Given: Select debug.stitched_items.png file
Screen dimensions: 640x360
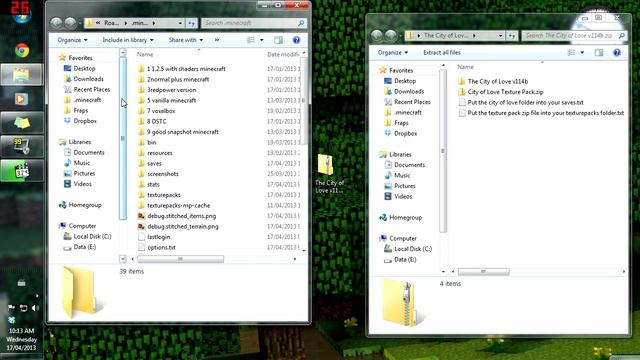Looking at the screenshot, I should click(181, 216).
